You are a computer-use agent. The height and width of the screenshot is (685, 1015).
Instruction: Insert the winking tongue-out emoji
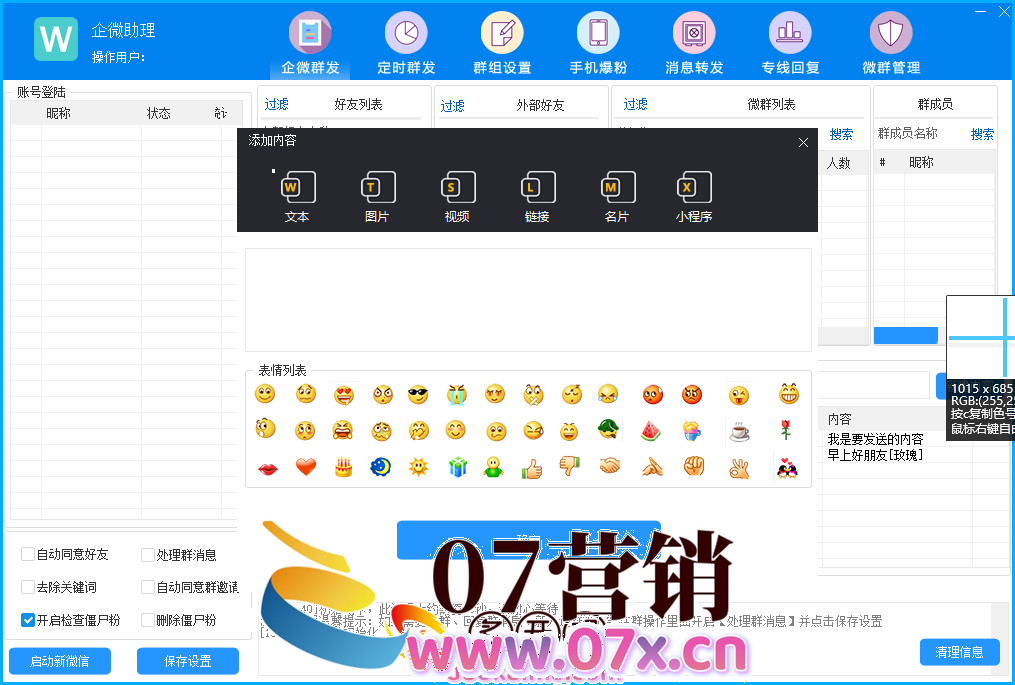pos(739,394)
